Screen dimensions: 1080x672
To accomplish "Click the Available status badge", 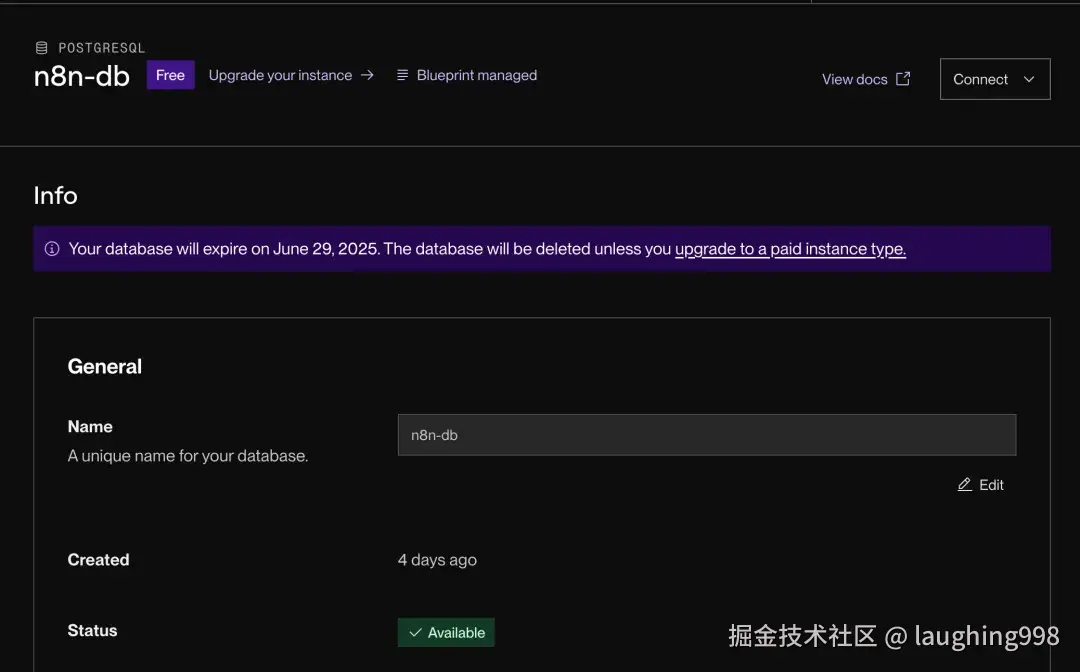I will [446, 632].
